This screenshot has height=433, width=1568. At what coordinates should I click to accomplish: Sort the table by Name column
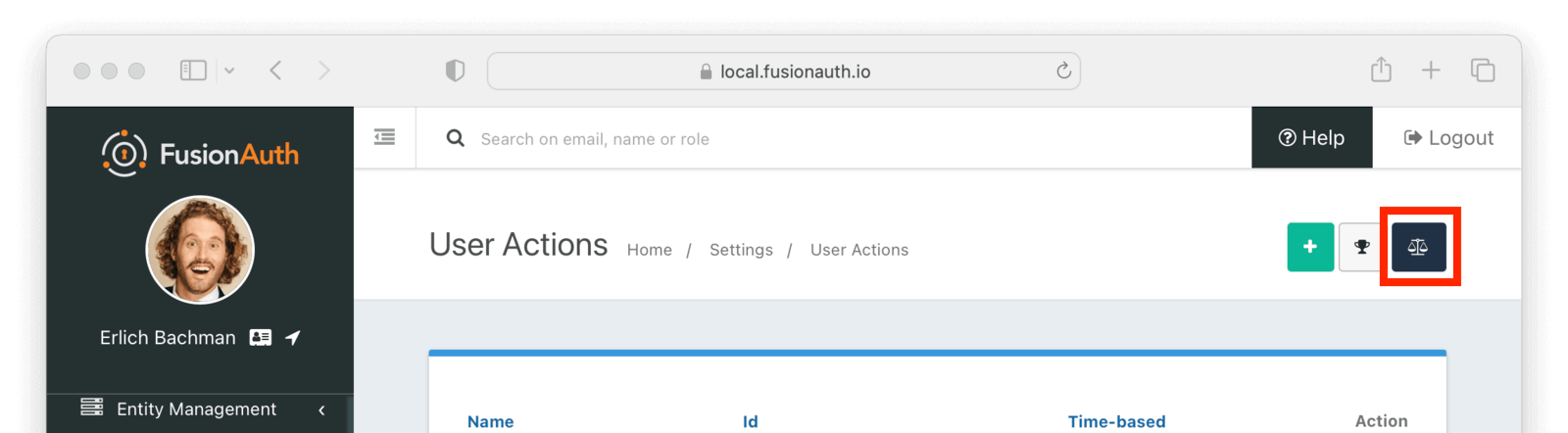point(490,421)
